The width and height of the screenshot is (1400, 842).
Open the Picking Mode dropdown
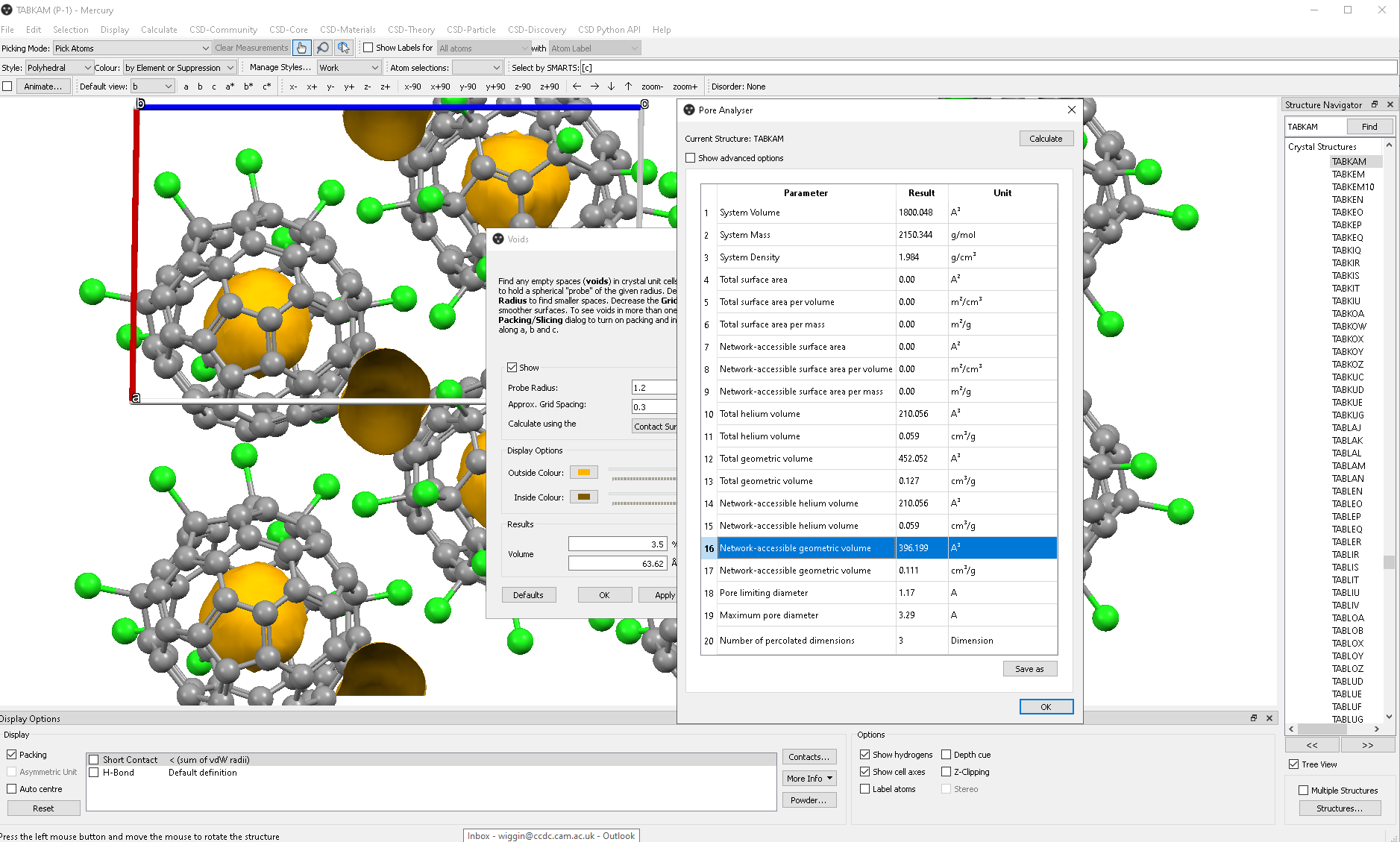point(132,48)
